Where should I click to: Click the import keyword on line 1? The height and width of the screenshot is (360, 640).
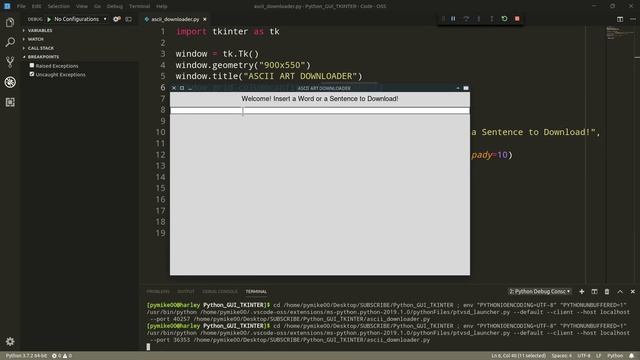click(191, 31)
